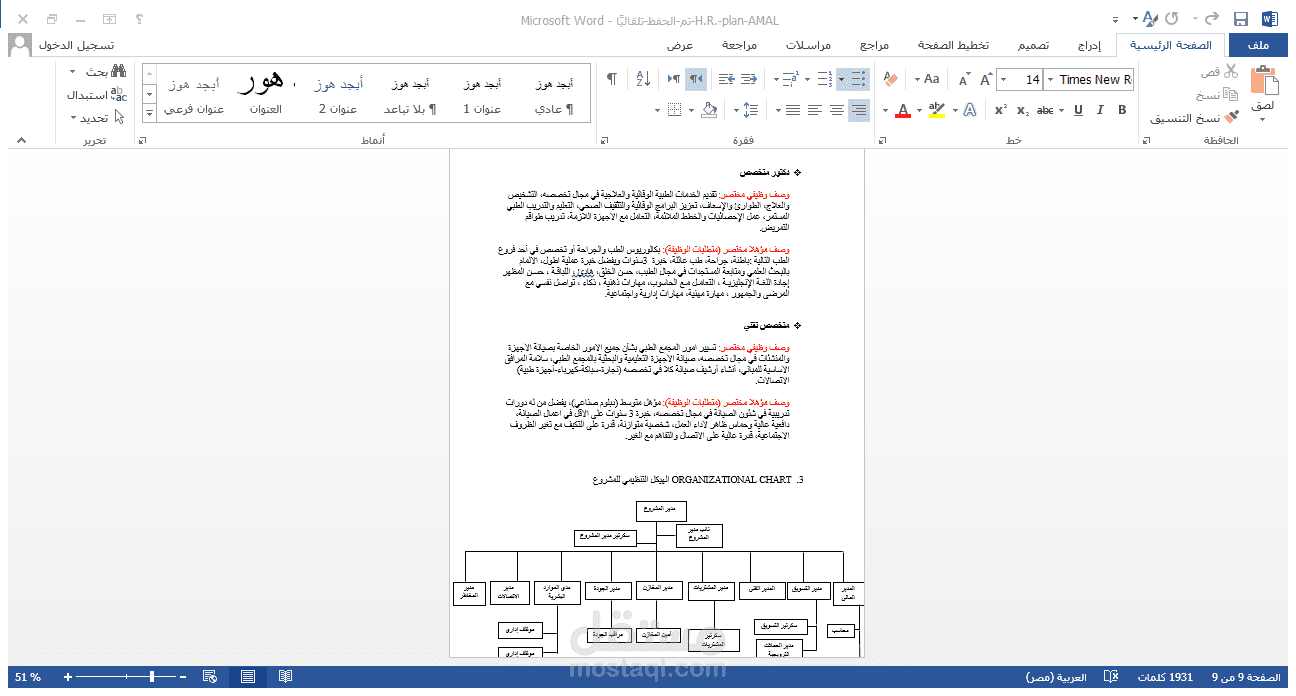1296x696 pixels.
Task: Click the Align Right paragraph icon
Action: [859, 110]
